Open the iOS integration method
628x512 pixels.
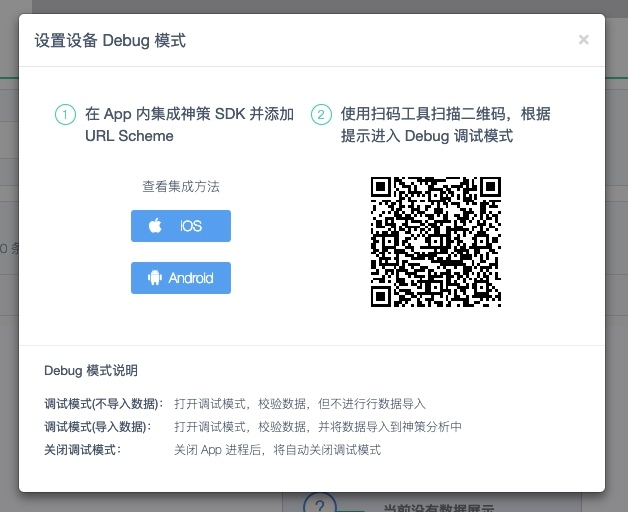click(181, 226)
